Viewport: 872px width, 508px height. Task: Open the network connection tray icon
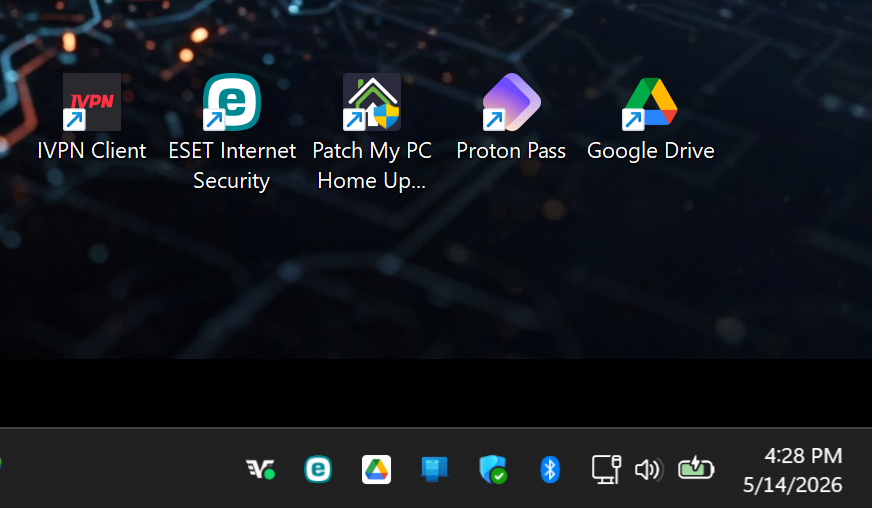point(606,469)
